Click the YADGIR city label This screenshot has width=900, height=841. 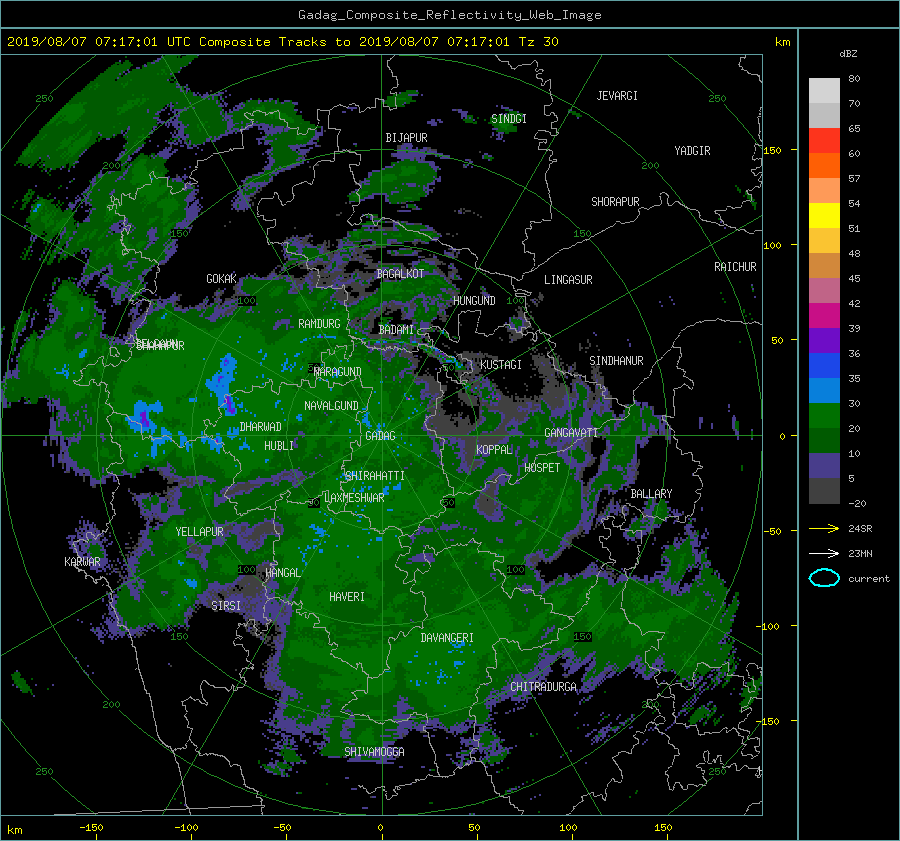pos(692,151)
